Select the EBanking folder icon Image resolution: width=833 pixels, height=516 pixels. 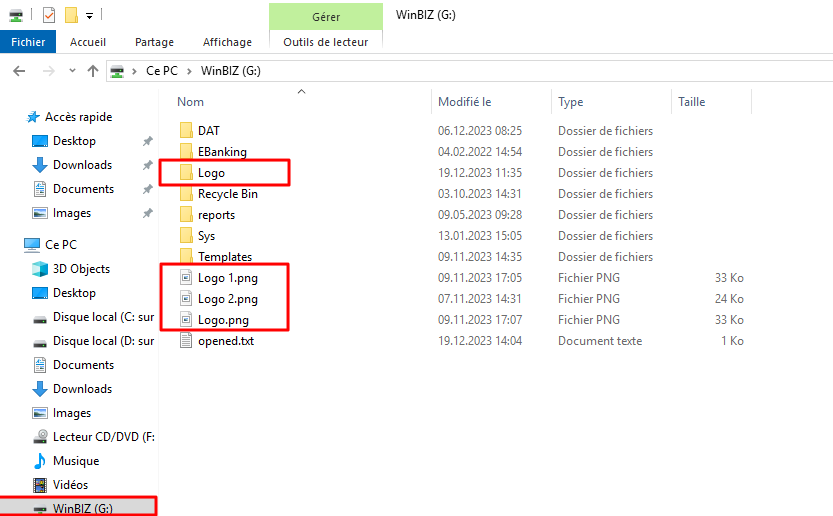coord(186,151)
